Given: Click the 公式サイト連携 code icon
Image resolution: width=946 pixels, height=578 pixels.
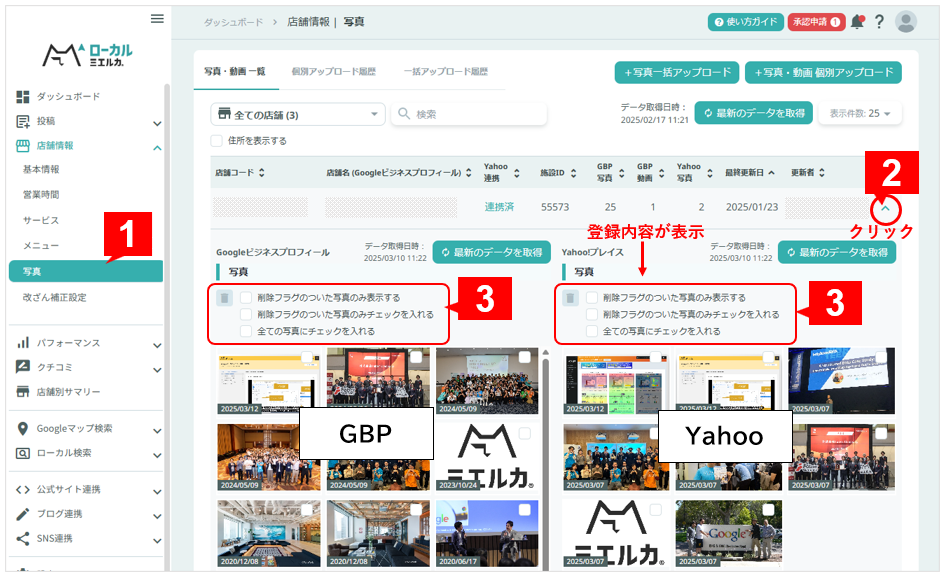Looking at the screenshot, I should tap(23, 489).
